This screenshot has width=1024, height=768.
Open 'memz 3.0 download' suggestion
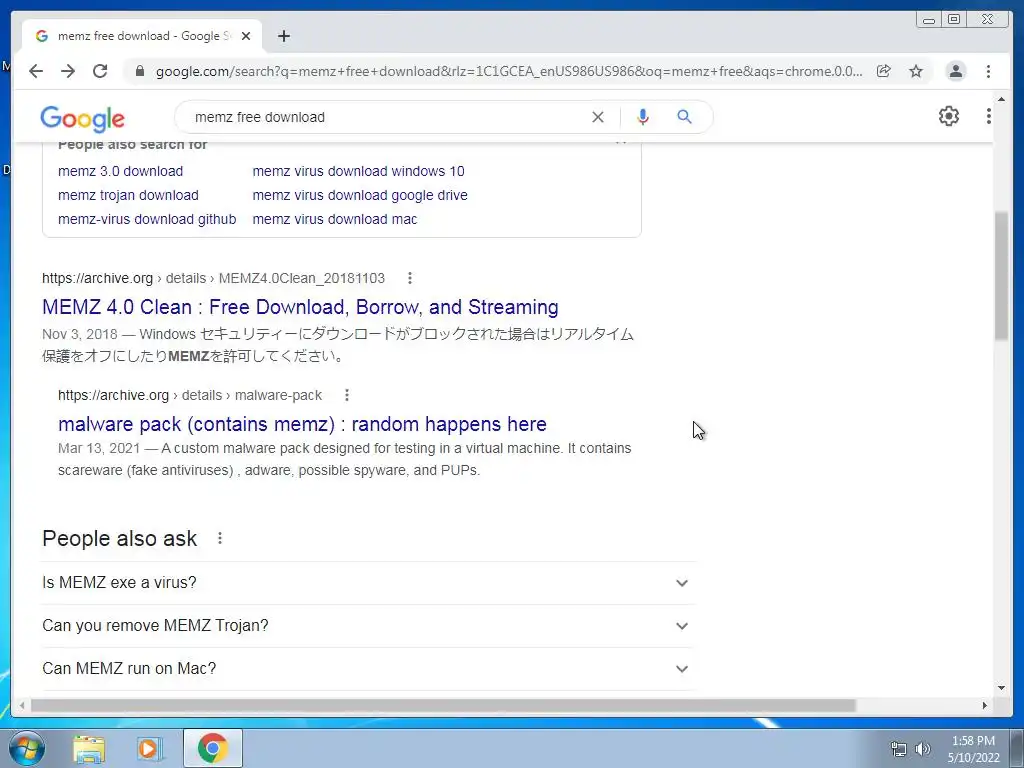pyautogui.click(x=120, y=171)
